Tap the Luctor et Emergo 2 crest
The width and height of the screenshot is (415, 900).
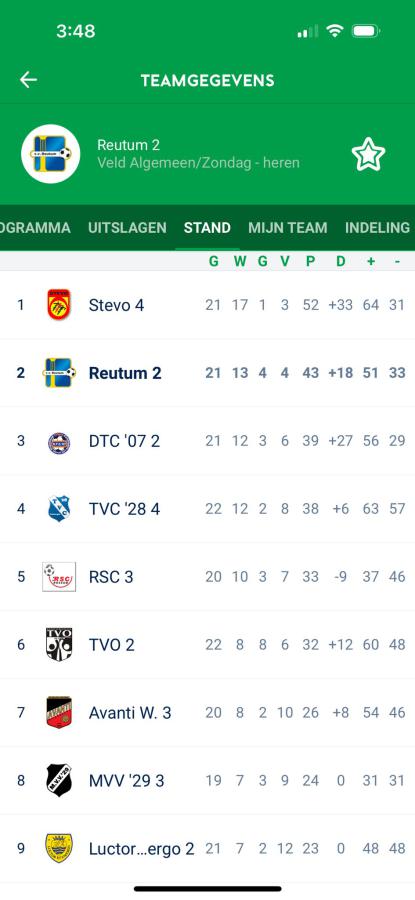point(59,848)
